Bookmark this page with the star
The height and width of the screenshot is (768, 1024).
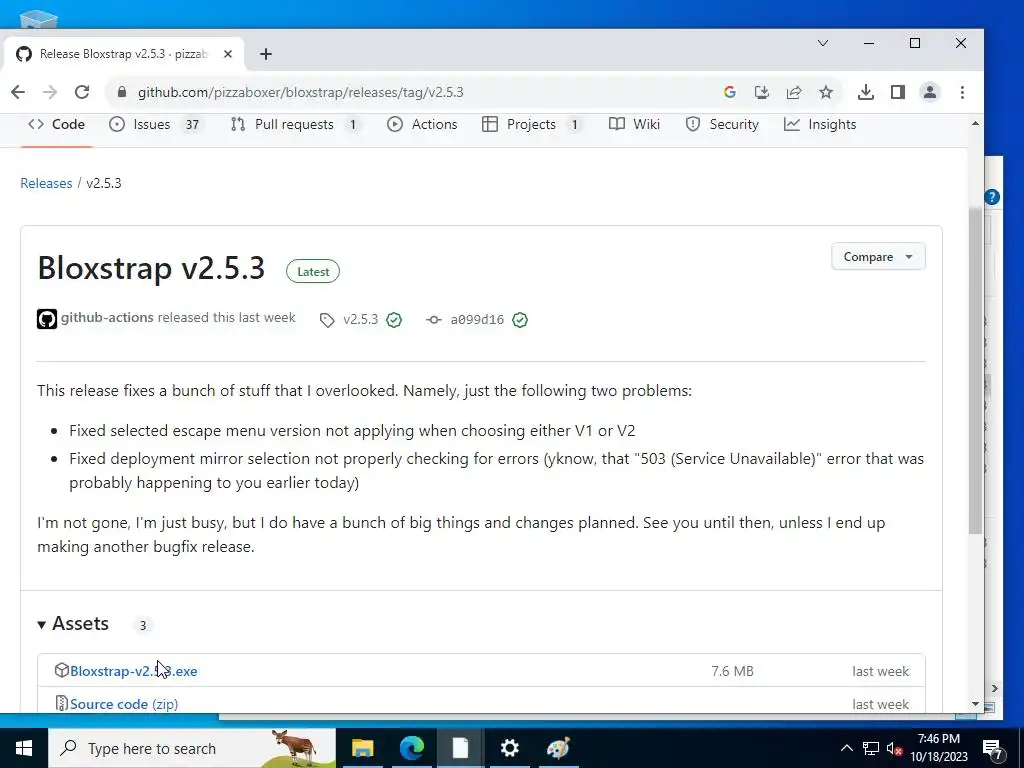[826, 92]
